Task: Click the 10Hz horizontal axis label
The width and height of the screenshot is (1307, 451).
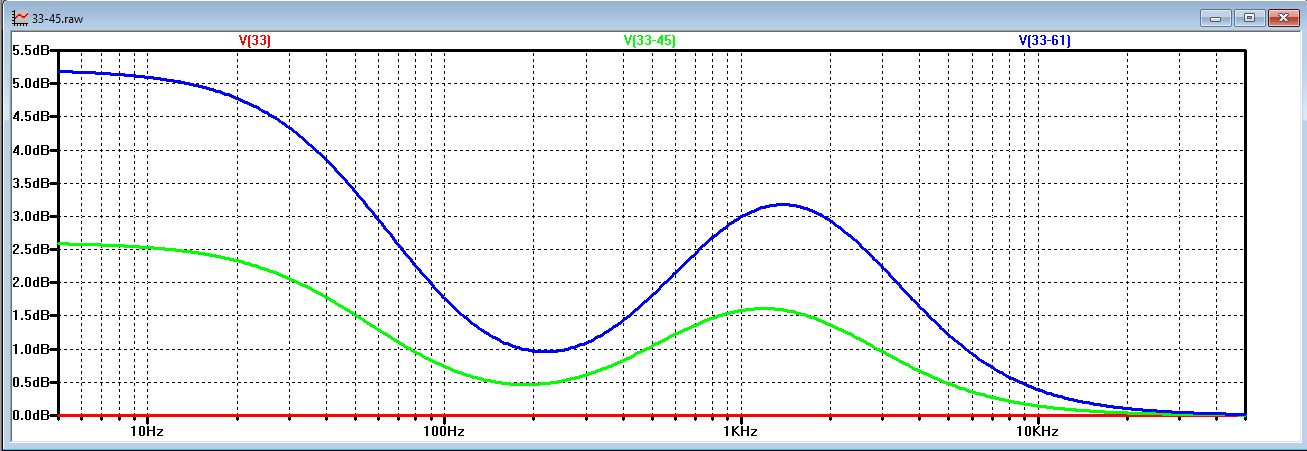Action: pyautogui.click(x=147, y=432)
